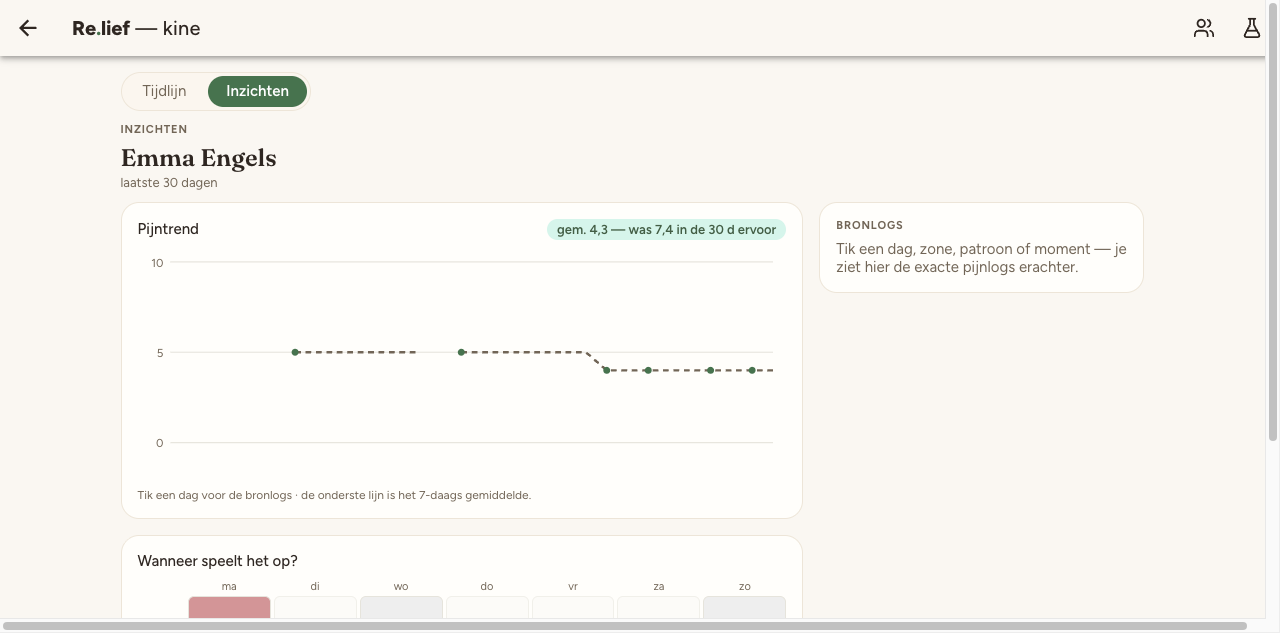Click the 'BRONLOGS' panel heading

click(x=869, y=226)
